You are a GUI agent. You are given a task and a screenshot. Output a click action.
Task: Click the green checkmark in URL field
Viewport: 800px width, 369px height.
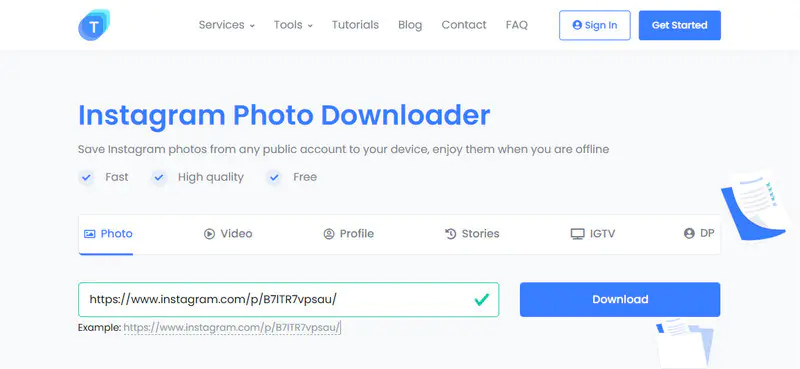click(481, 299)
